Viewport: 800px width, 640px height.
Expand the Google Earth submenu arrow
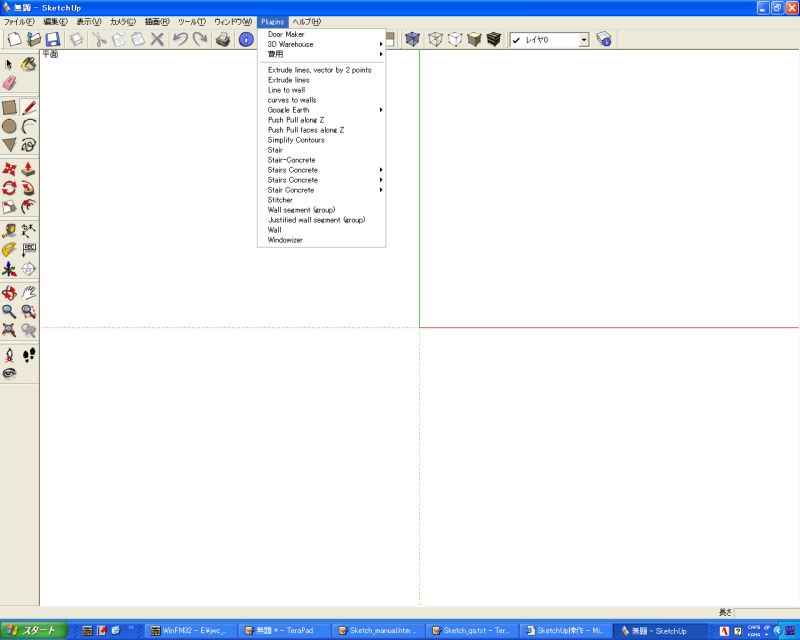tap(381, 110)
